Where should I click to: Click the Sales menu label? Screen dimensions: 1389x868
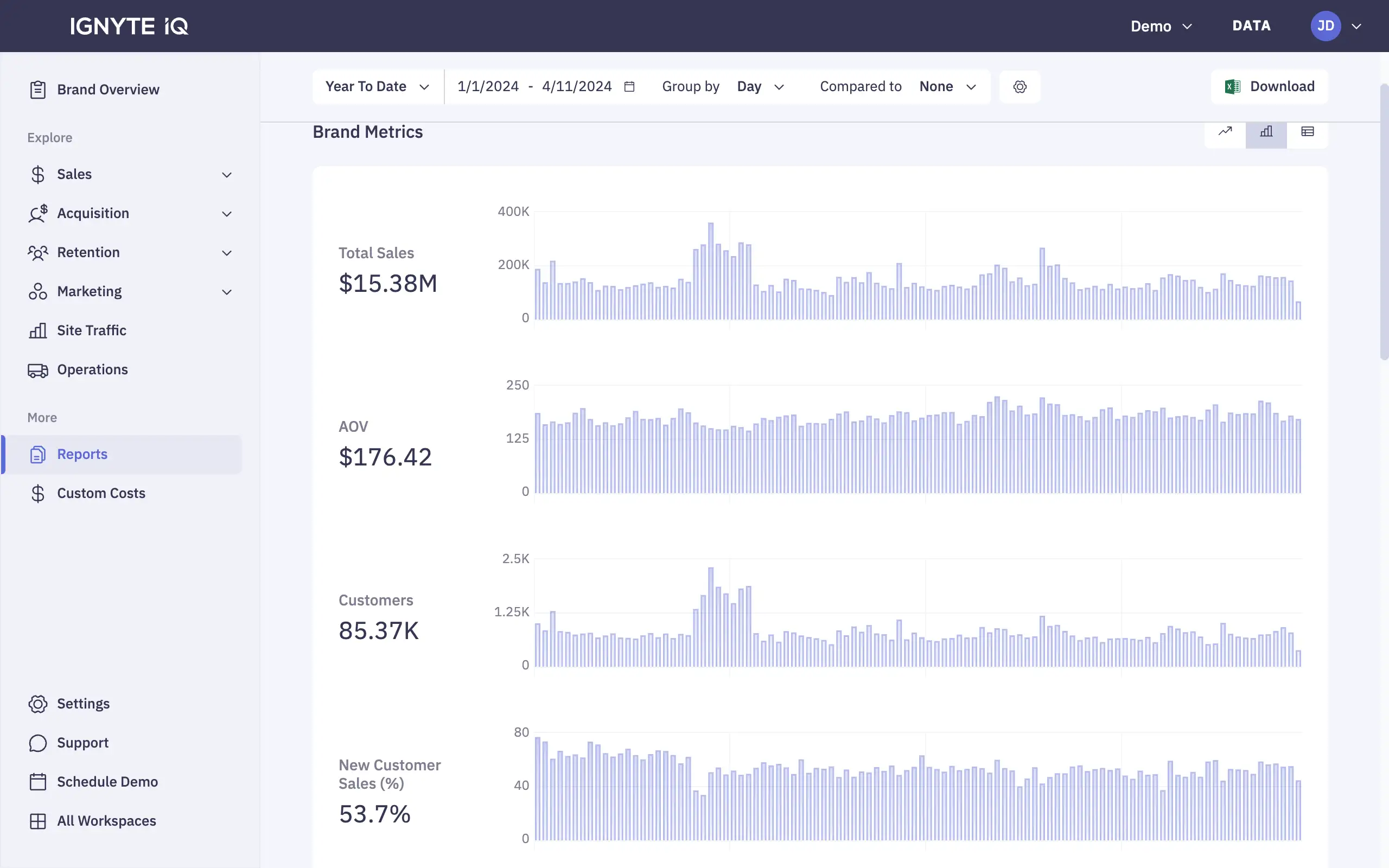click(74, 174)
